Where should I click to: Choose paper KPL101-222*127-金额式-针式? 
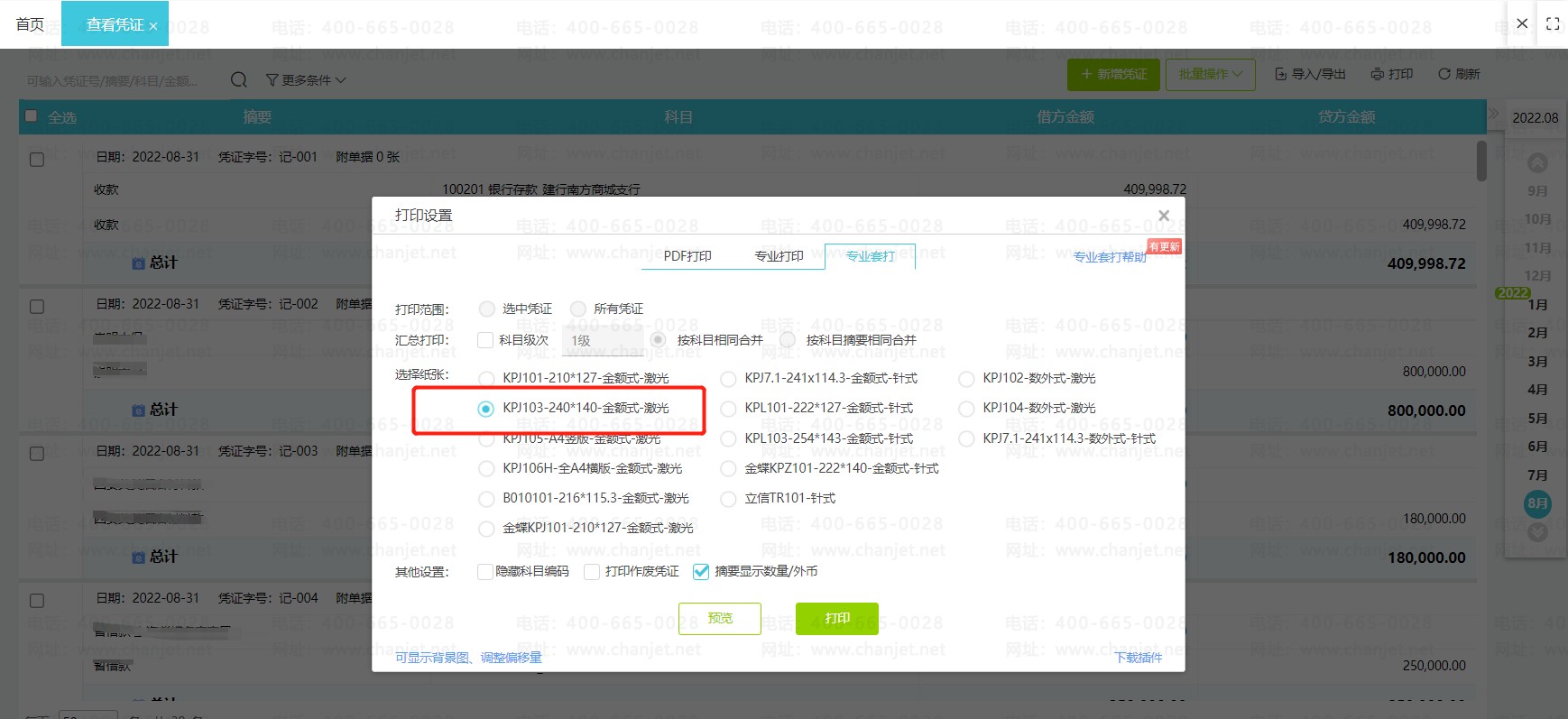coord(728,409)
